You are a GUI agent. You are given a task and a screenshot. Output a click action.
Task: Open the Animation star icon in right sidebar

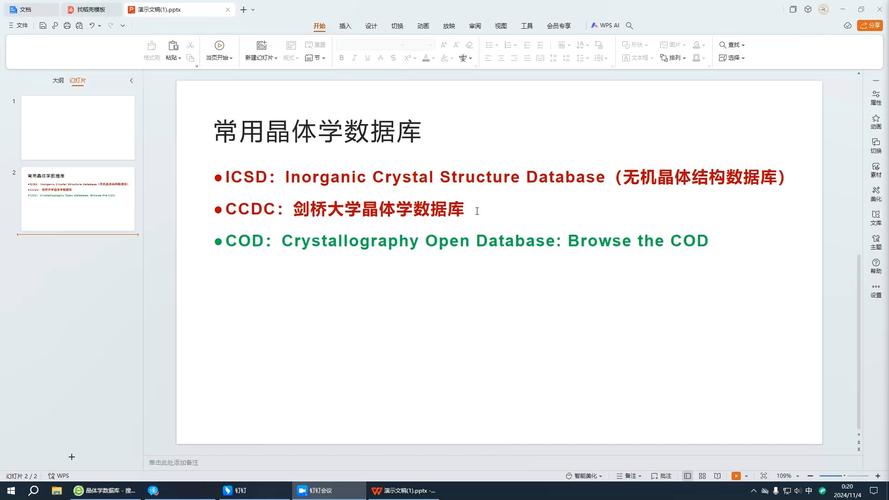[876, 121]
